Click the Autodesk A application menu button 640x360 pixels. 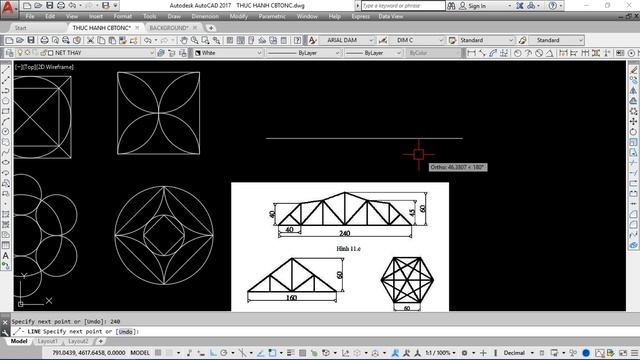point(8,8)
